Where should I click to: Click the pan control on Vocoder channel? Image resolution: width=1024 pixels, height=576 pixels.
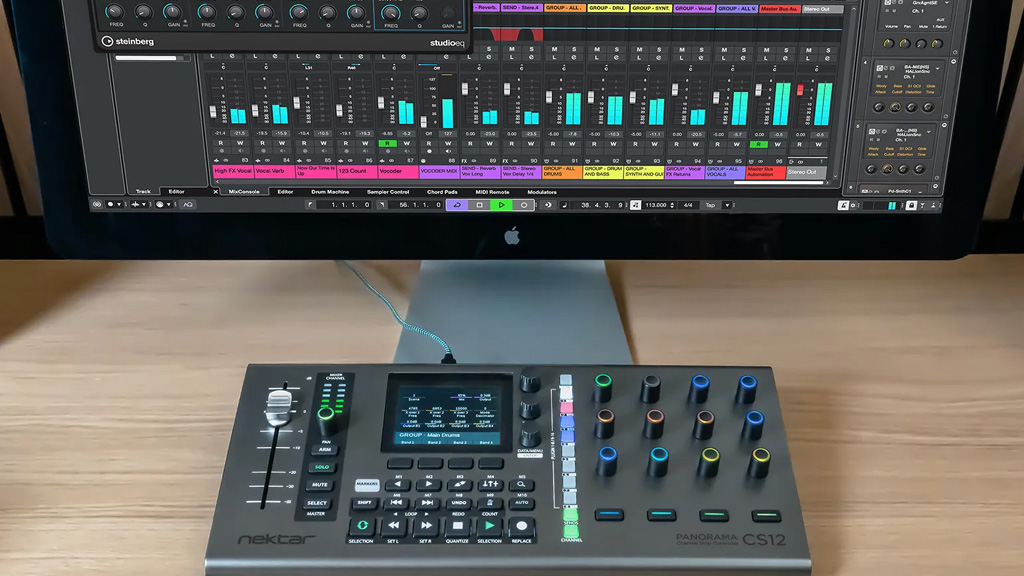click(x=394, y=67)
